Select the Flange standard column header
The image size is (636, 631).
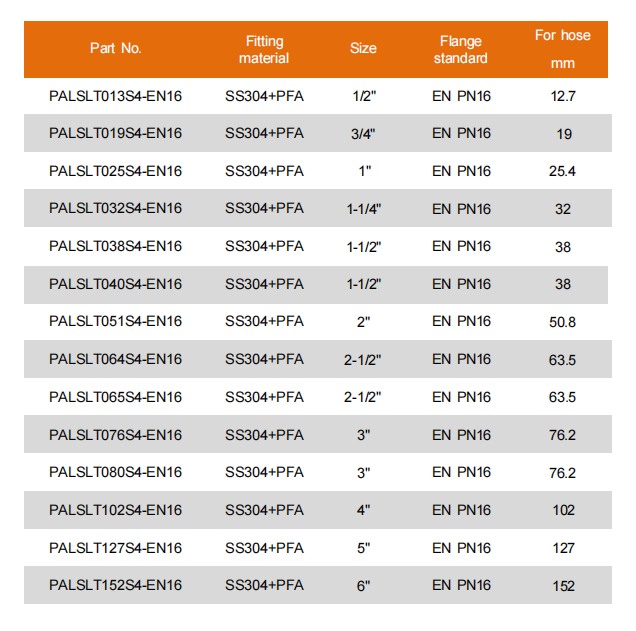[461, 49]
